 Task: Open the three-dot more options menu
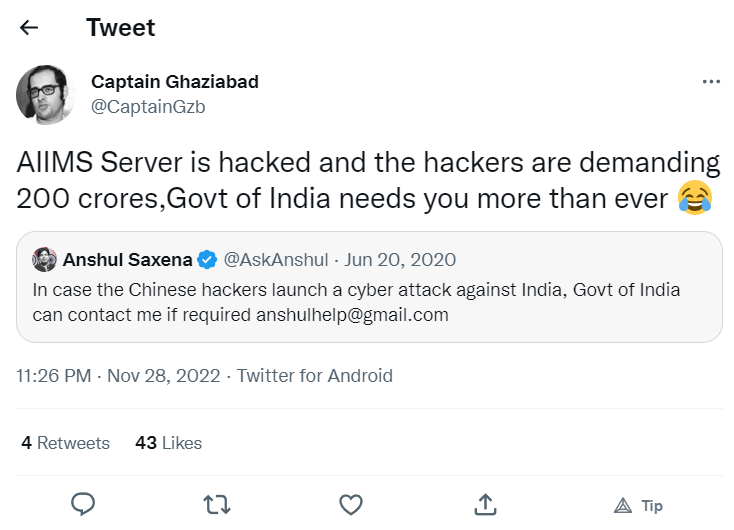click(x=711, y=82)
